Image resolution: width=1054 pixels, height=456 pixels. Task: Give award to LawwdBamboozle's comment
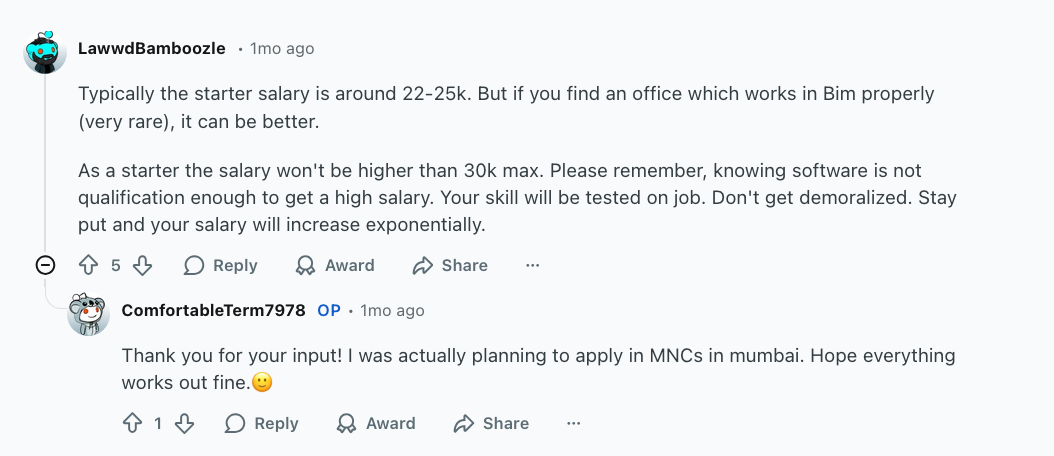click(335, 265)
